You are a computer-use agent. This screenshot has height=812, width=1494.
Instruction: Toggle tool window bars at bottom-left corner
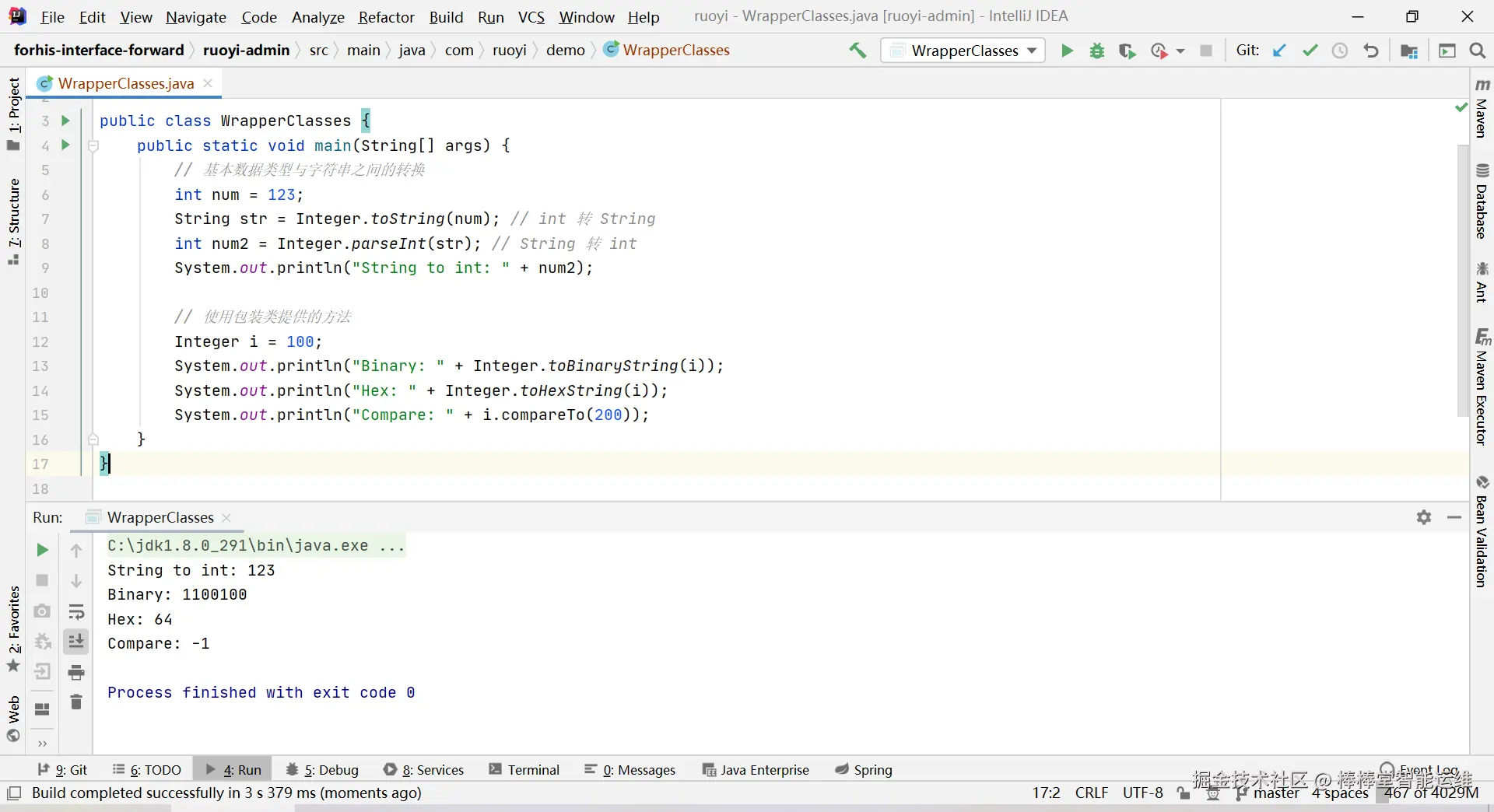pos(14,793)
